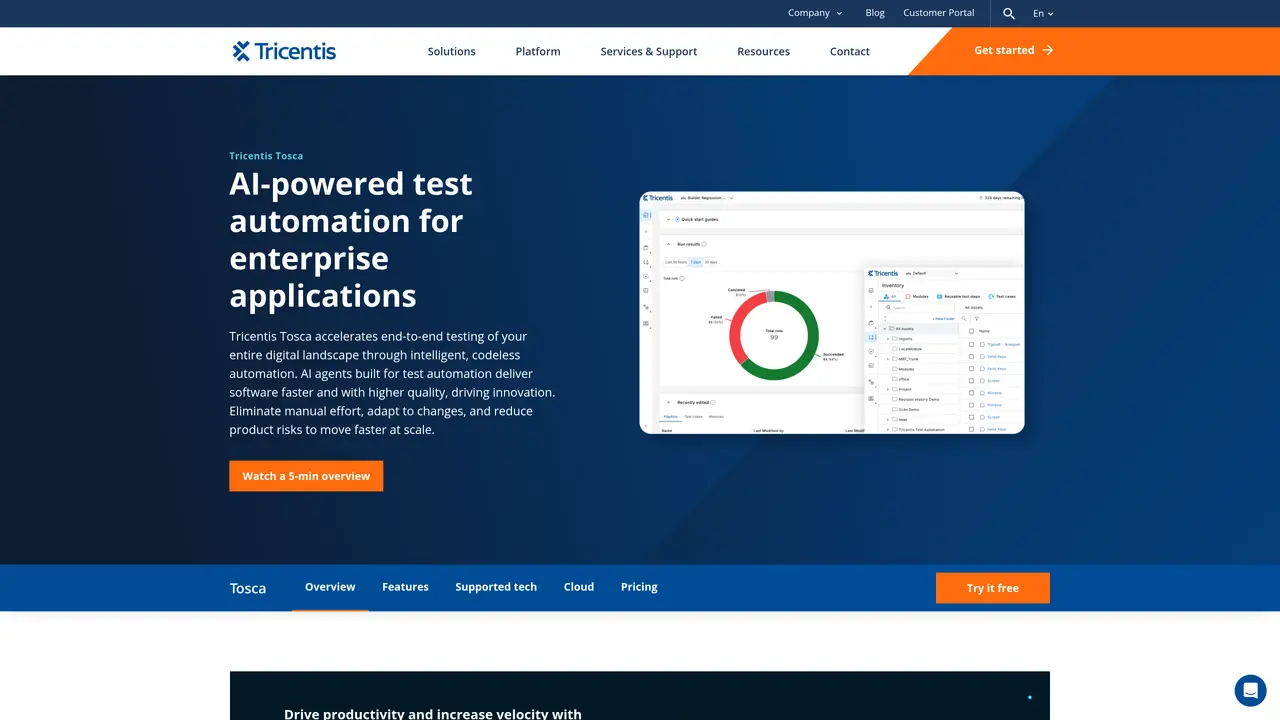Open the Blog link
Image resolution: width=1280 pixels, height=720 pixels.
click(875, 13)
